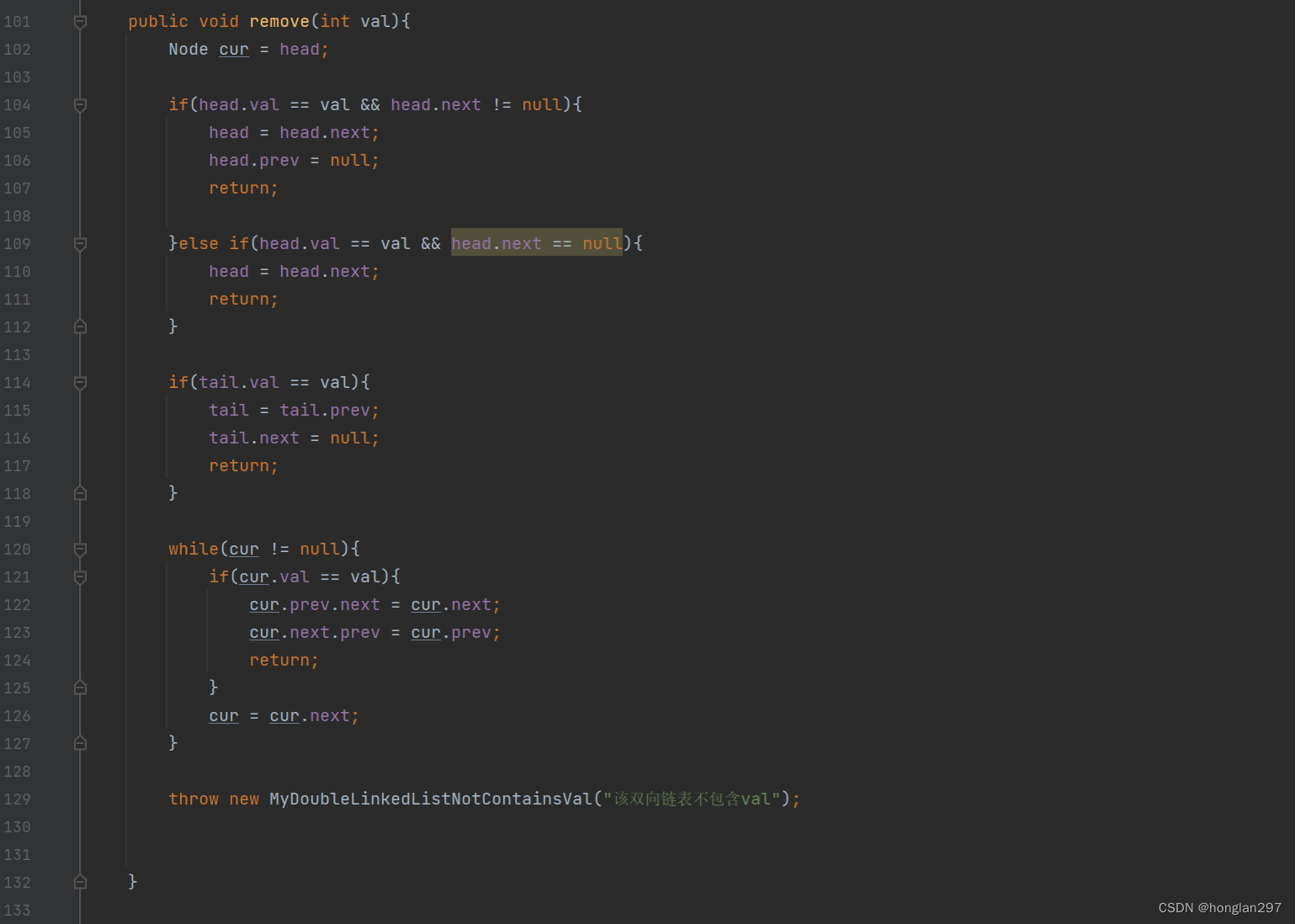The height and width of the screenshot is (924, 1295).
Task: Click the highlighted 'head.next == null' expression
Action: (x=537, y=243)
